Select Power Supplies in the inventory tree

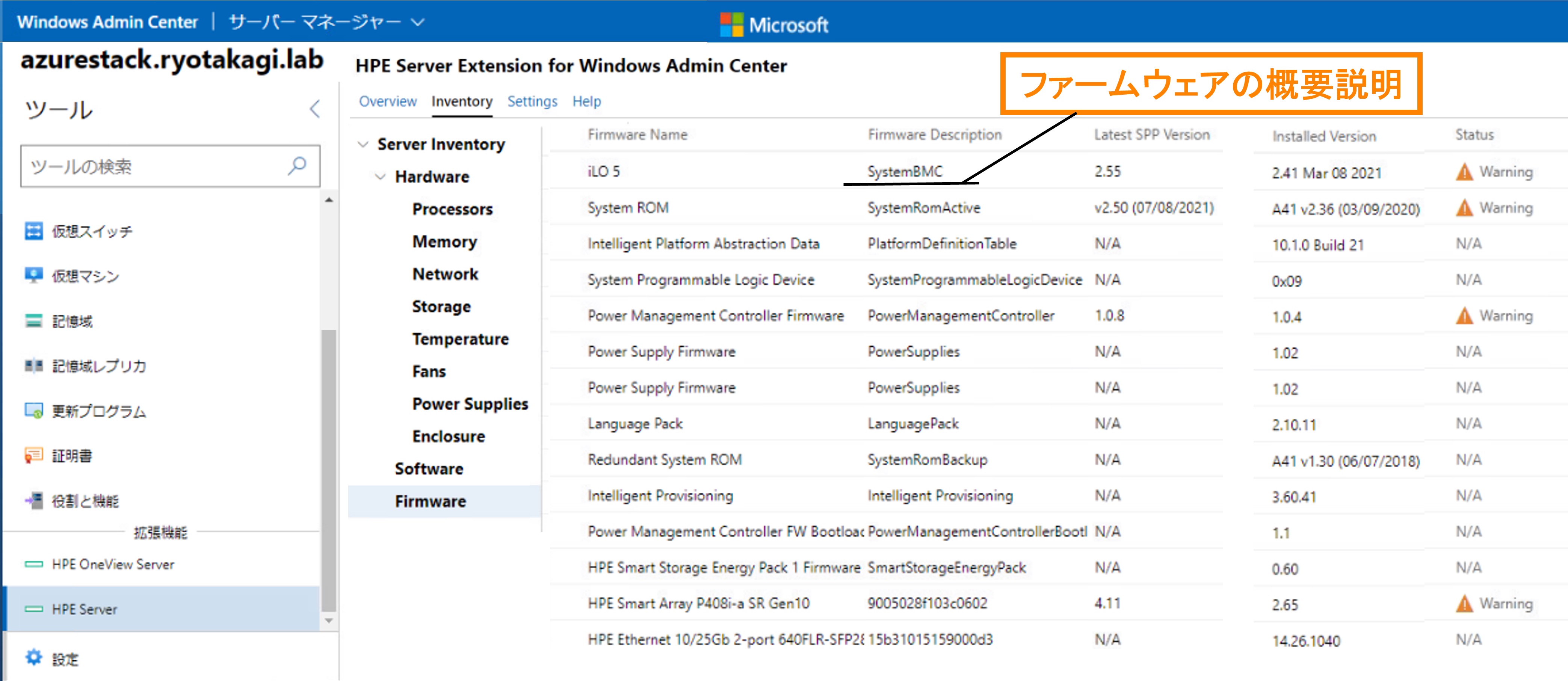tap(470, 404)
